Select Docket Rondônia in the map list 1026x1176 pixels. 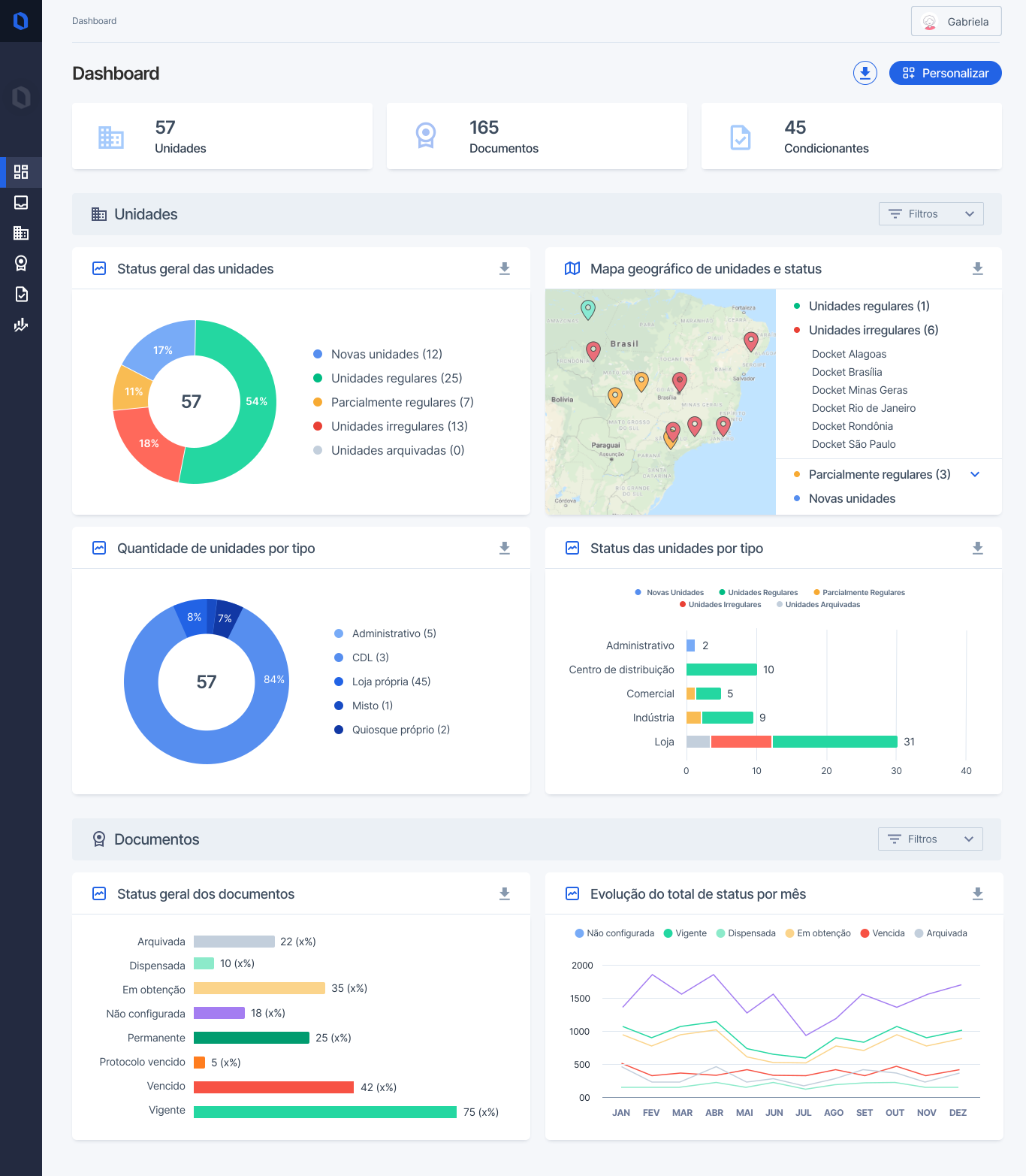[x=852, y=426]
